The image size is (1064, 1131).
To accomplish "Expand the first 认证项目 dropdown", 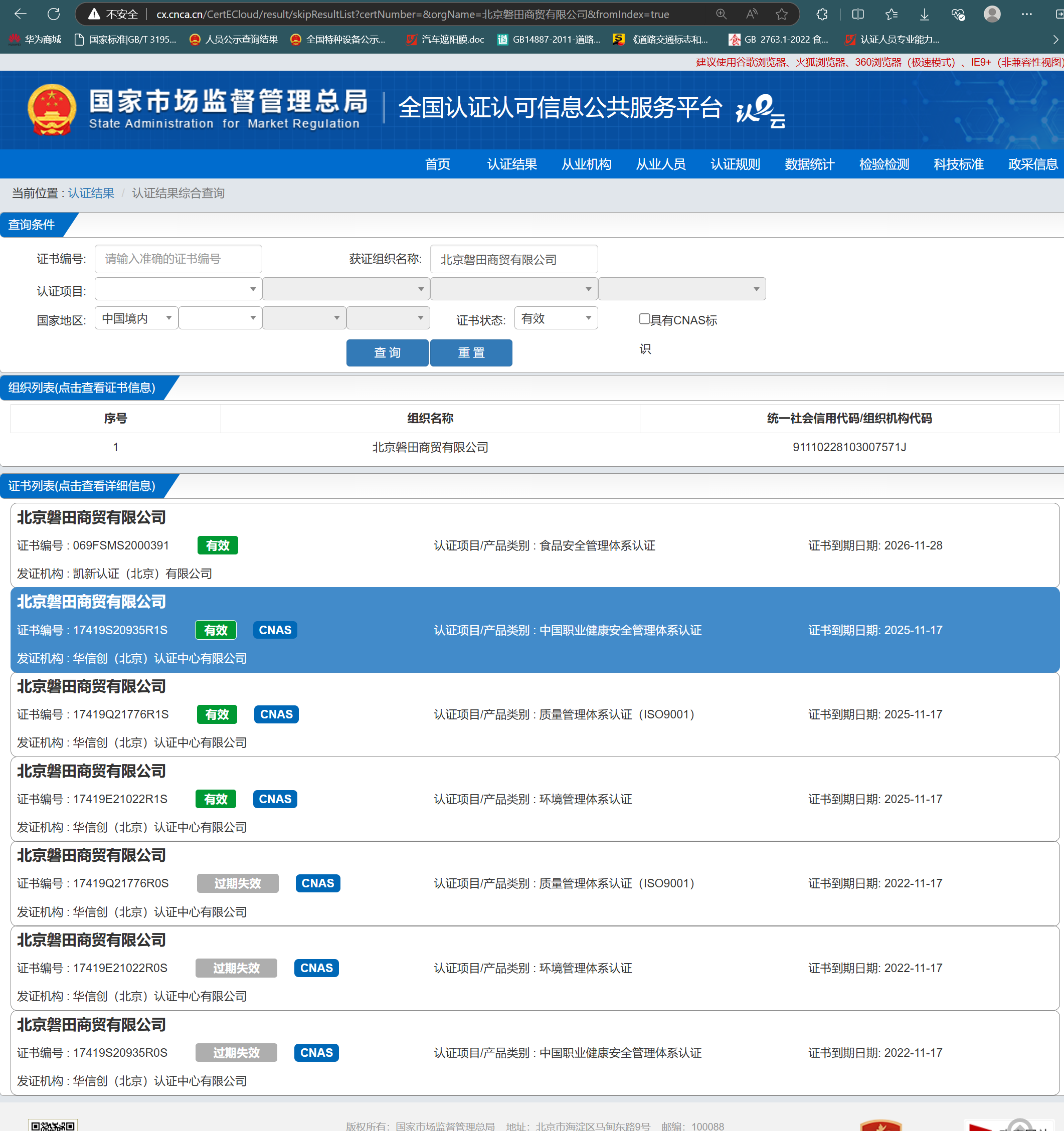I will (178, 289).
